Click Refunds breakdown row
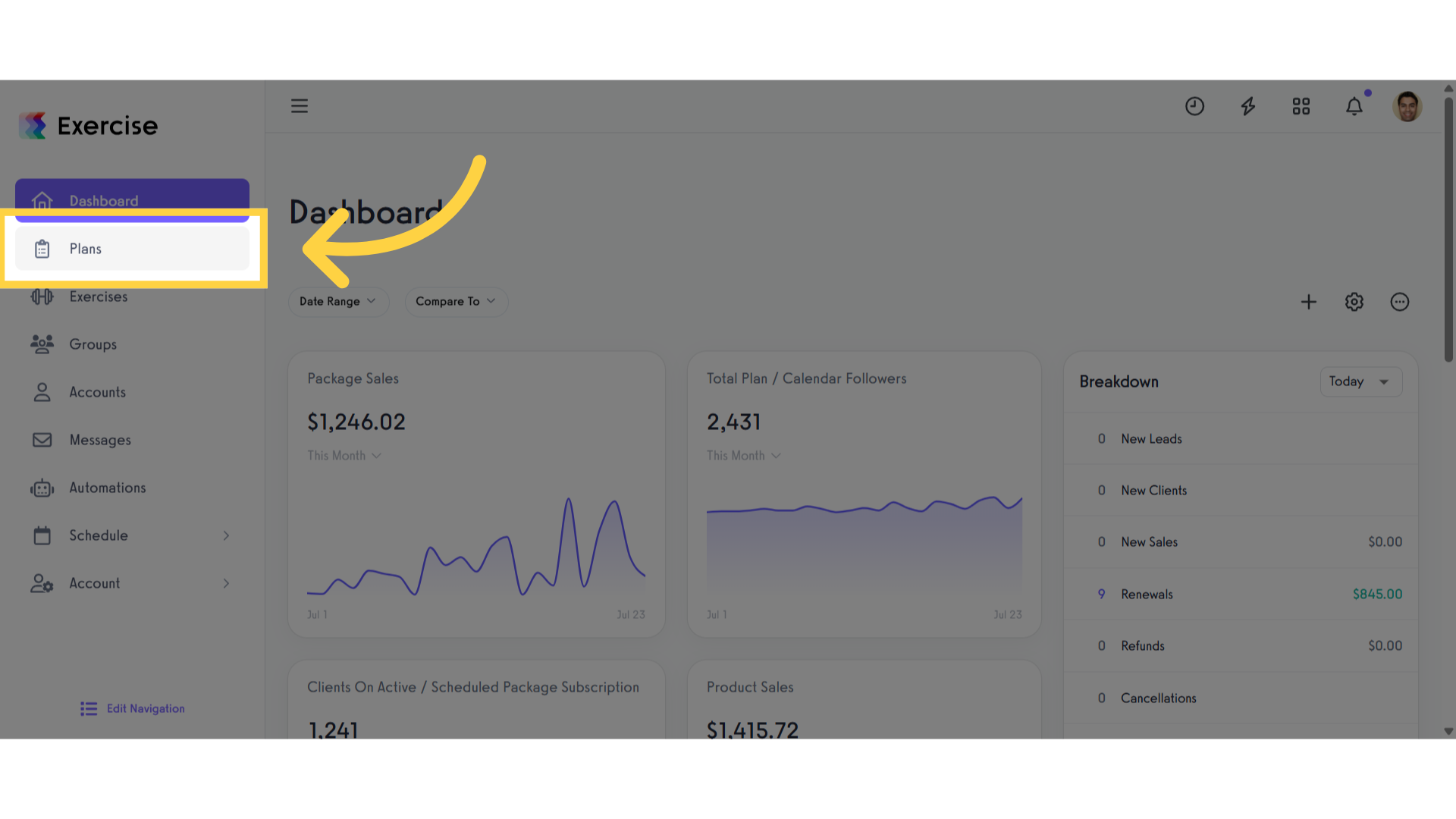Image resolution: width=1456 pixels, height=819 pixels. pos(1241,646)
